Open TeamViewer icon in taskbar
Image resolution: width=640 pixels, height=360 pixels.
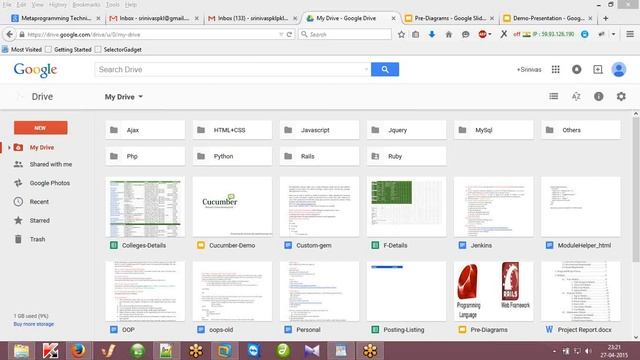253,351
